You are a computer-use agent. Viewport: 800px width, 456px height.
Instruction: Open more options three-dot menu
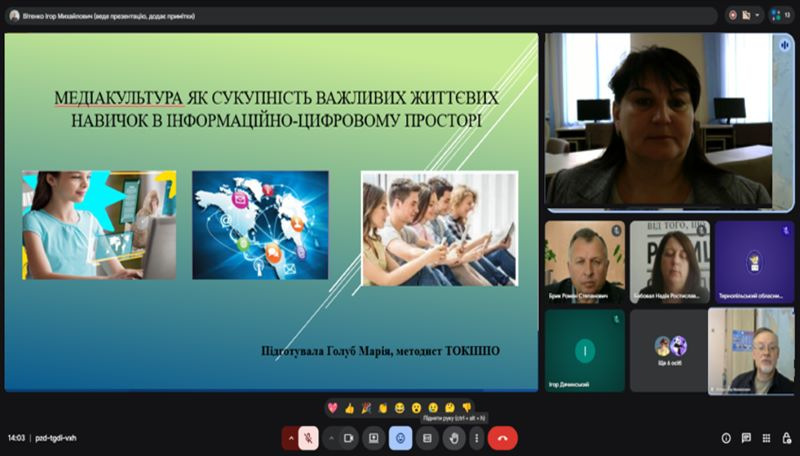[x=477, y=438]
